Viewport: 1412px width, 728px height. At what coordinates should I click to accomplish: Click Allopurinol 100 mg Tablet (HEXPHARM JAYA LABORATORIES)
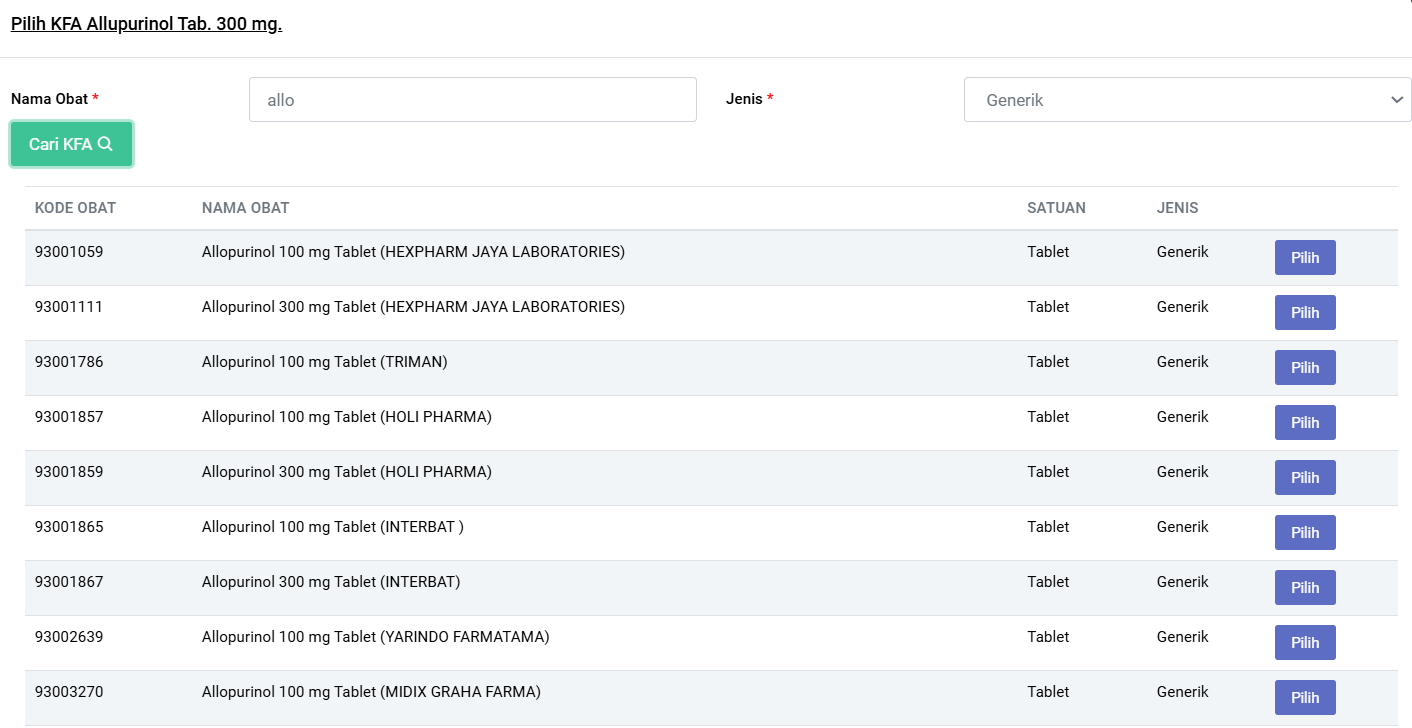click(413, 252)
